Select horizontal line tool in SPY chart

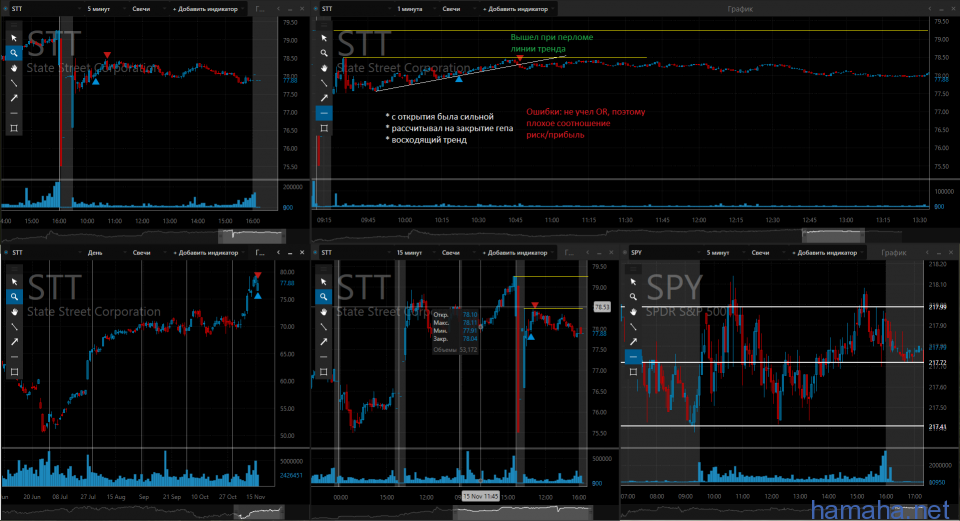pos(633,357)
